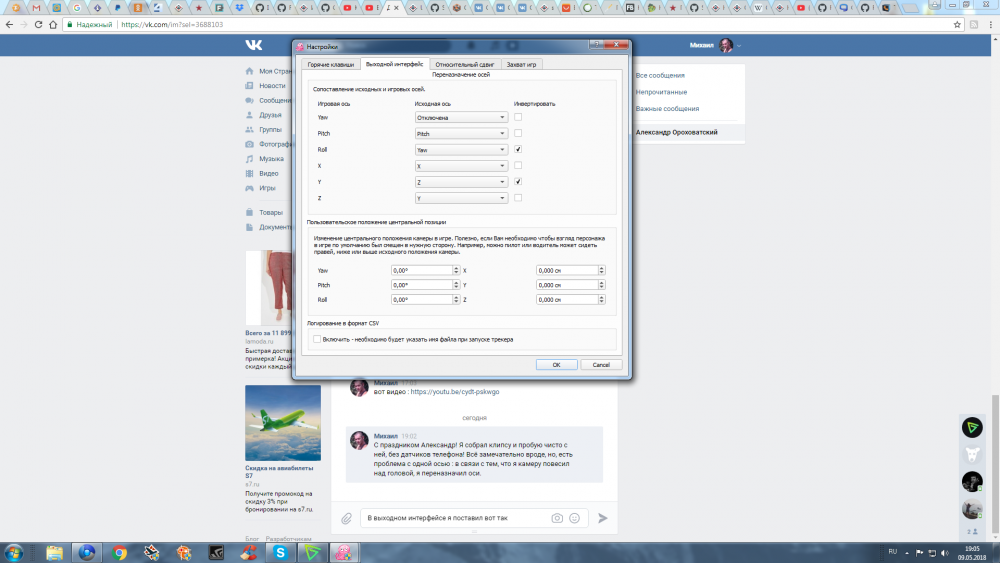Viewport: 1000px width, 563px height.
Task: Disable inversion for the Y game axis
Action: click(518, 182)
